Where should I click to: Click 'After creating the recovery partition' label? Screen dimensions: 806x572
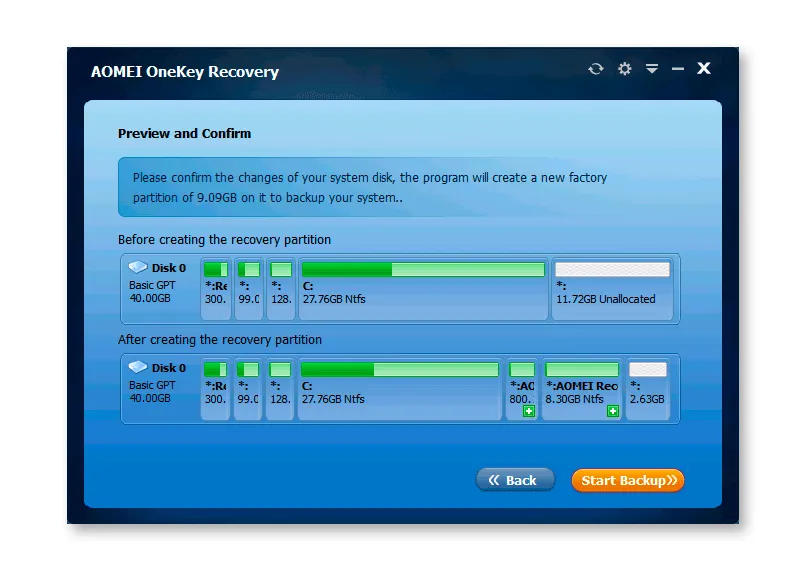click(219, 340)
